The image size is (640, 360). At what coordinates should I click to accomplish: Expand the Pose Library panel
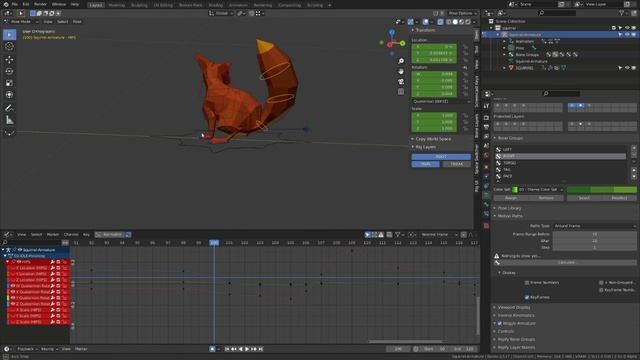tap(509, 208)
